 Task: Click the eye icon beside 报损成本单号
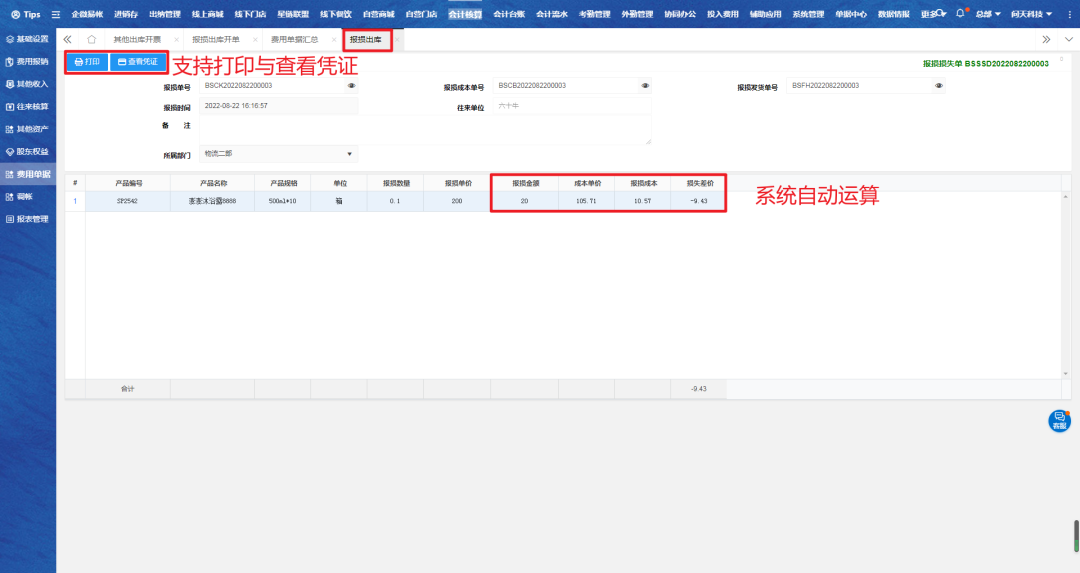click(645, 86)
